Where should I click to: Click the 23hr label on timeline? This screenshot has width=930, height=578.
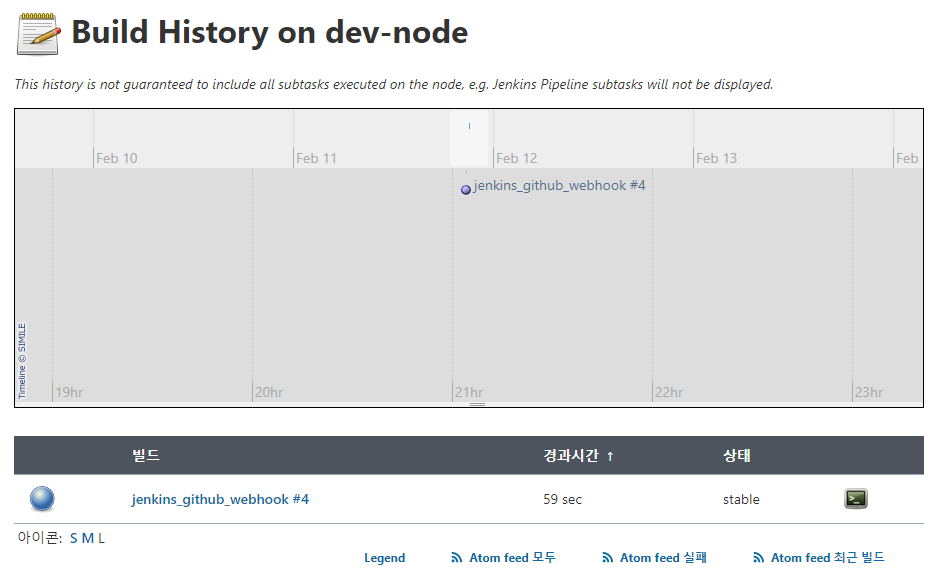tap(868, 392)
